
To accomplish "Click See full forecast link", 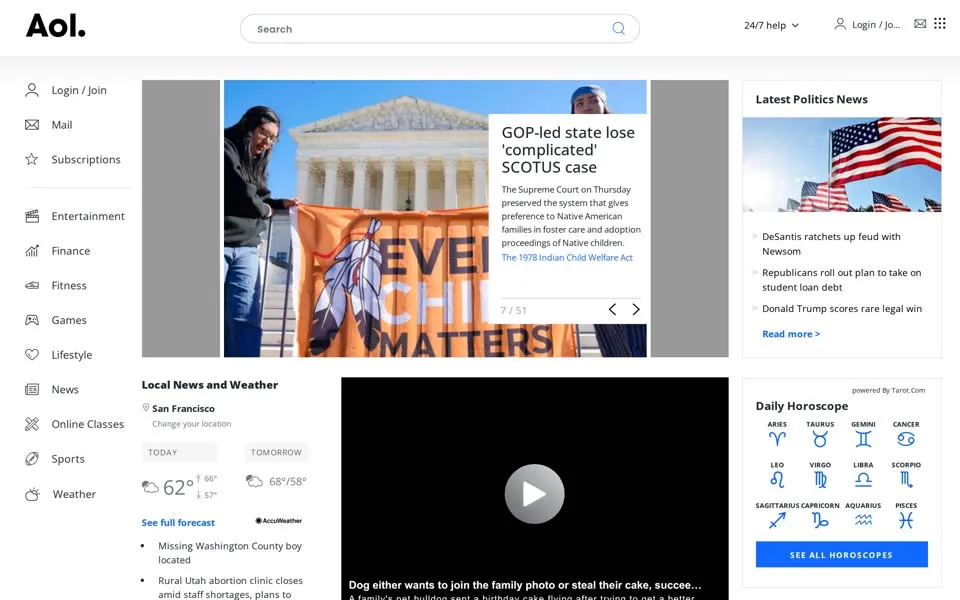I will coord(178,522).
